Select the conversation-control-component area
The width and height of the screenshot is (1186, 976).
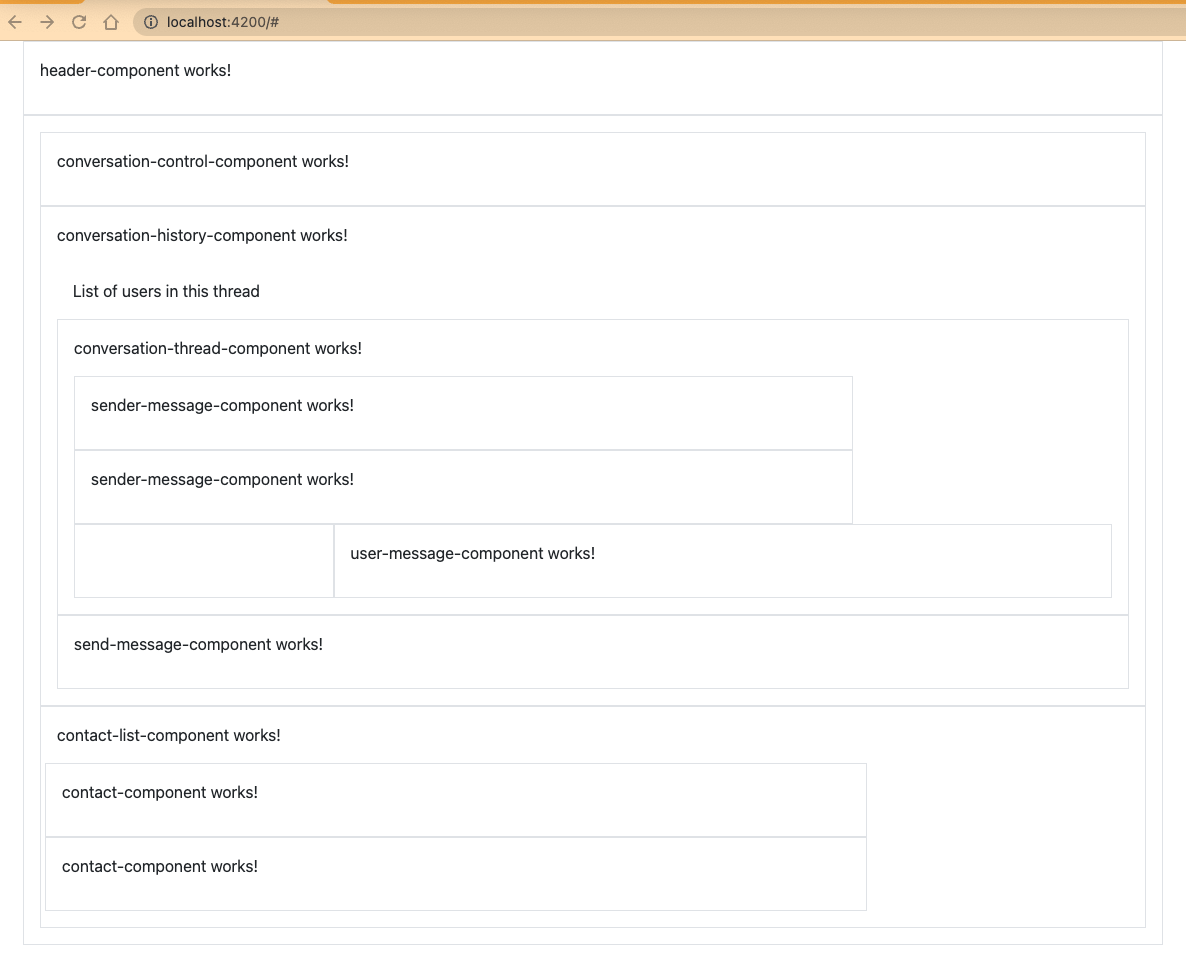tap(203, 161)
